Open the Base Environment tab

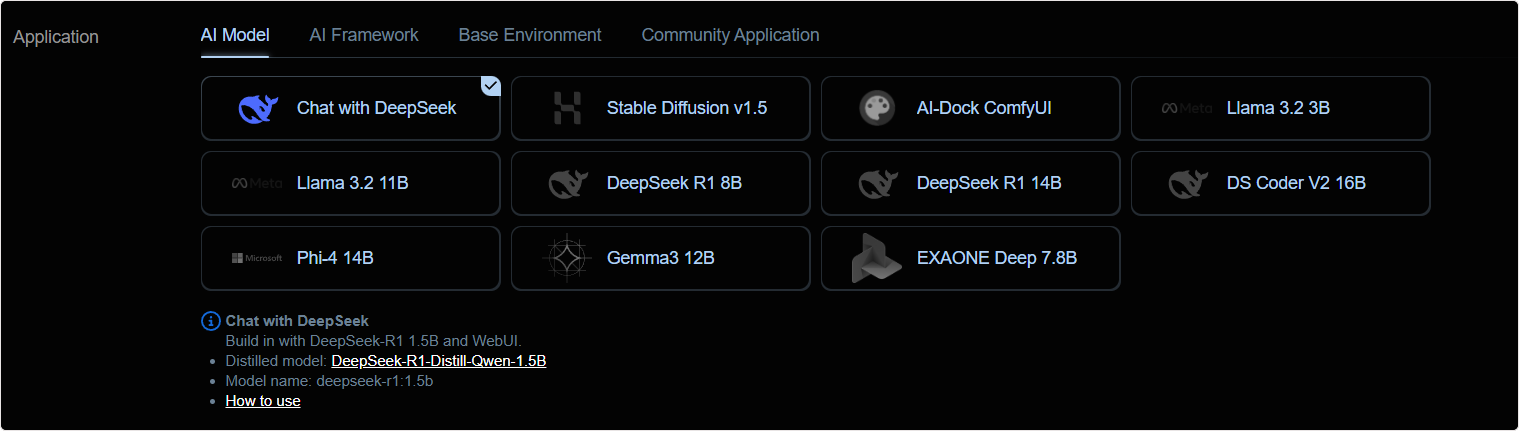530,35
